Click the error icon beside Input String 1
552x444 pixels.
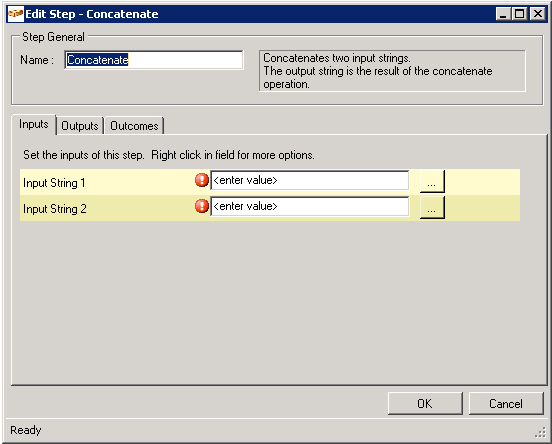click(202, 180)
